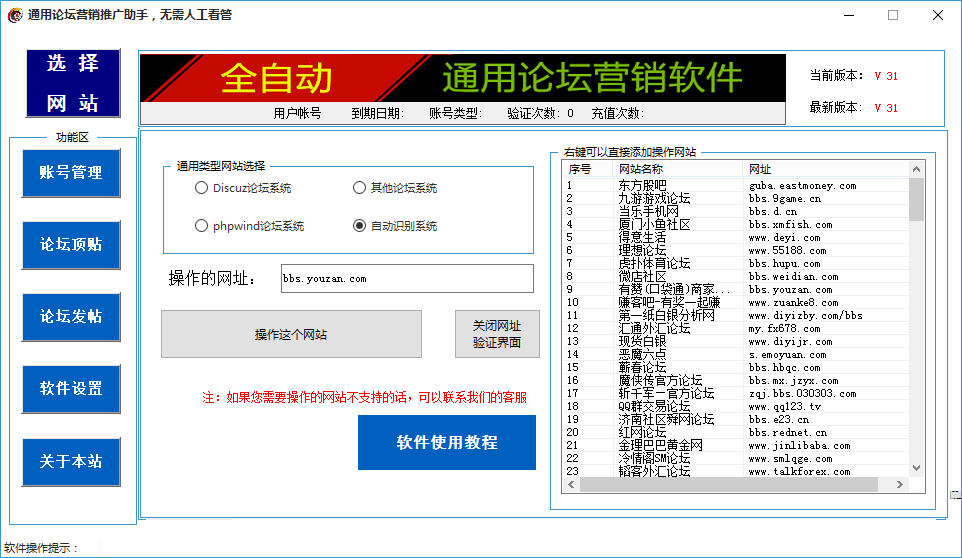This screenshot has width=962, height=558.
Task: Select the phpwind论坛系统 radio button
Action: pyautogui.click(x=202, y=226)
